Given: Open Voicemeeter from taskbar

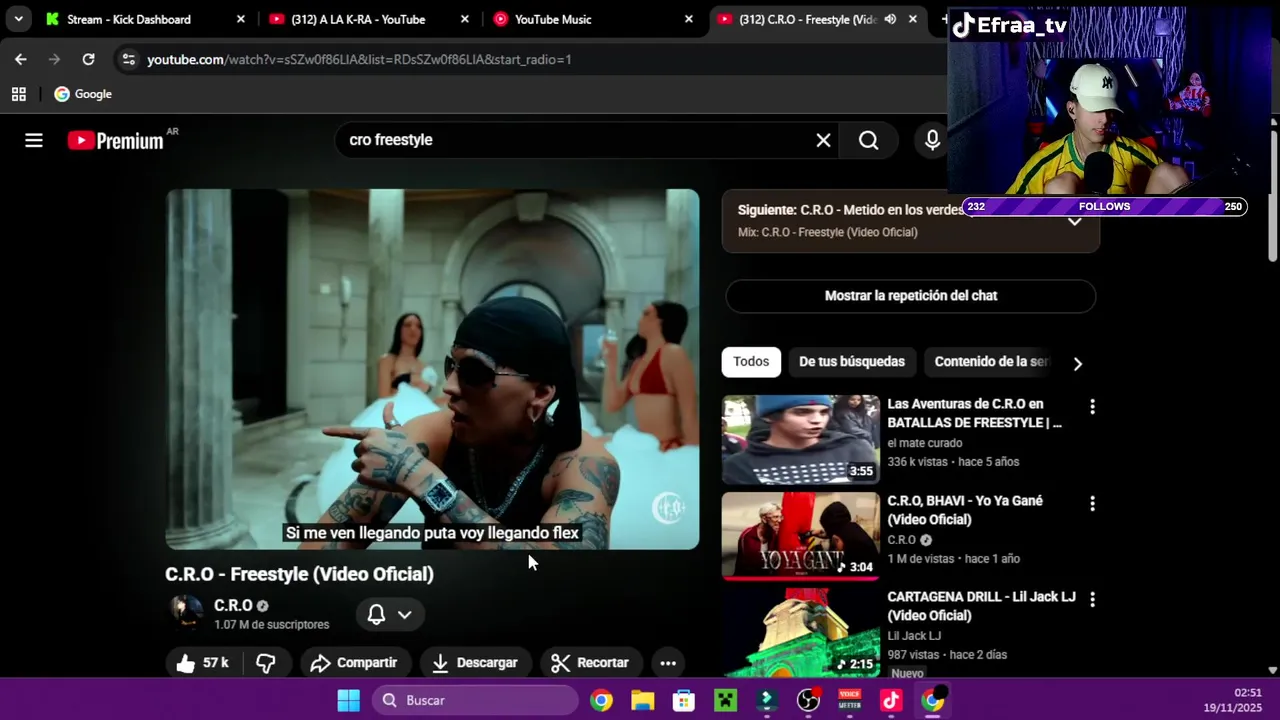Looking at the screenshot, I should (x=849, y=700).
